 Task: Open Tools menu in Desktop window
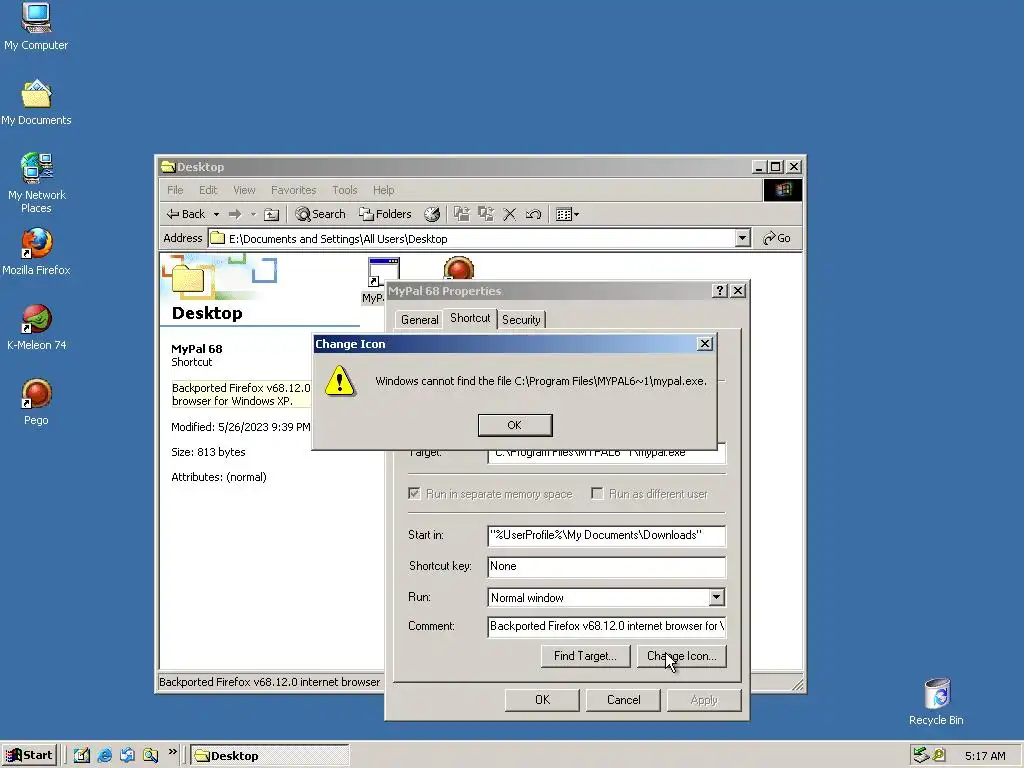[x=344, y=190]
